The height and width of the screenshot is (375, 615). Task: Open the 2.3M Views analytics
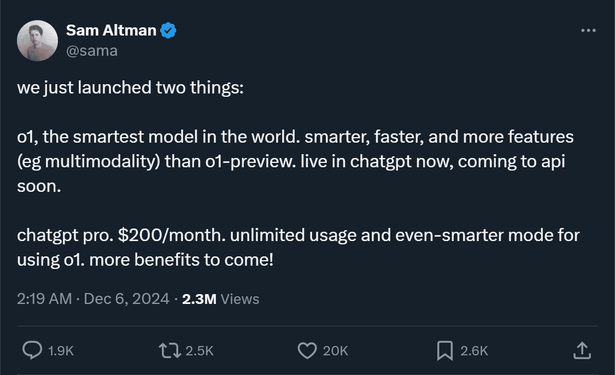point(220,299)
